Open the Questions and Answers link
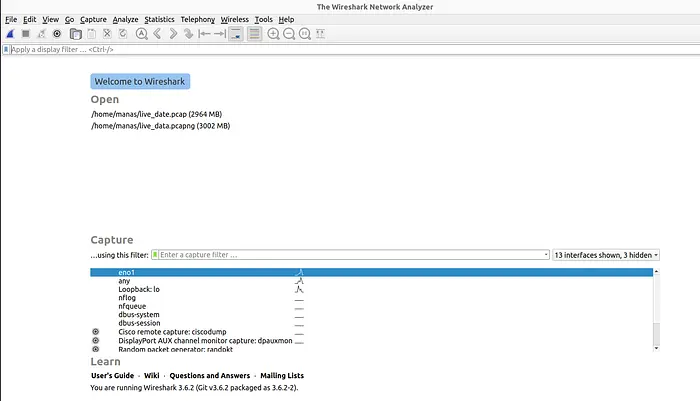 coord(210,376)
